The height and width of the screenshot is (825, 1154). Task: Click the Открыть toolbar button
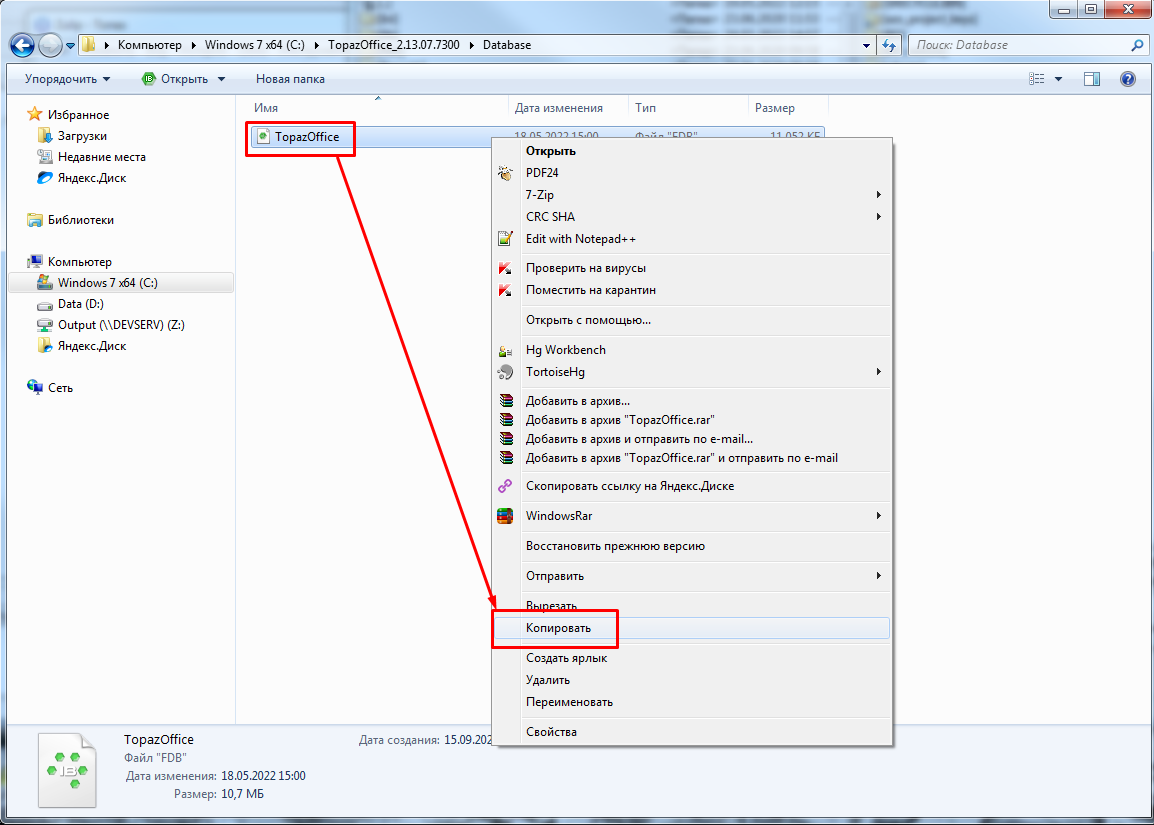[x=176, y=79]
